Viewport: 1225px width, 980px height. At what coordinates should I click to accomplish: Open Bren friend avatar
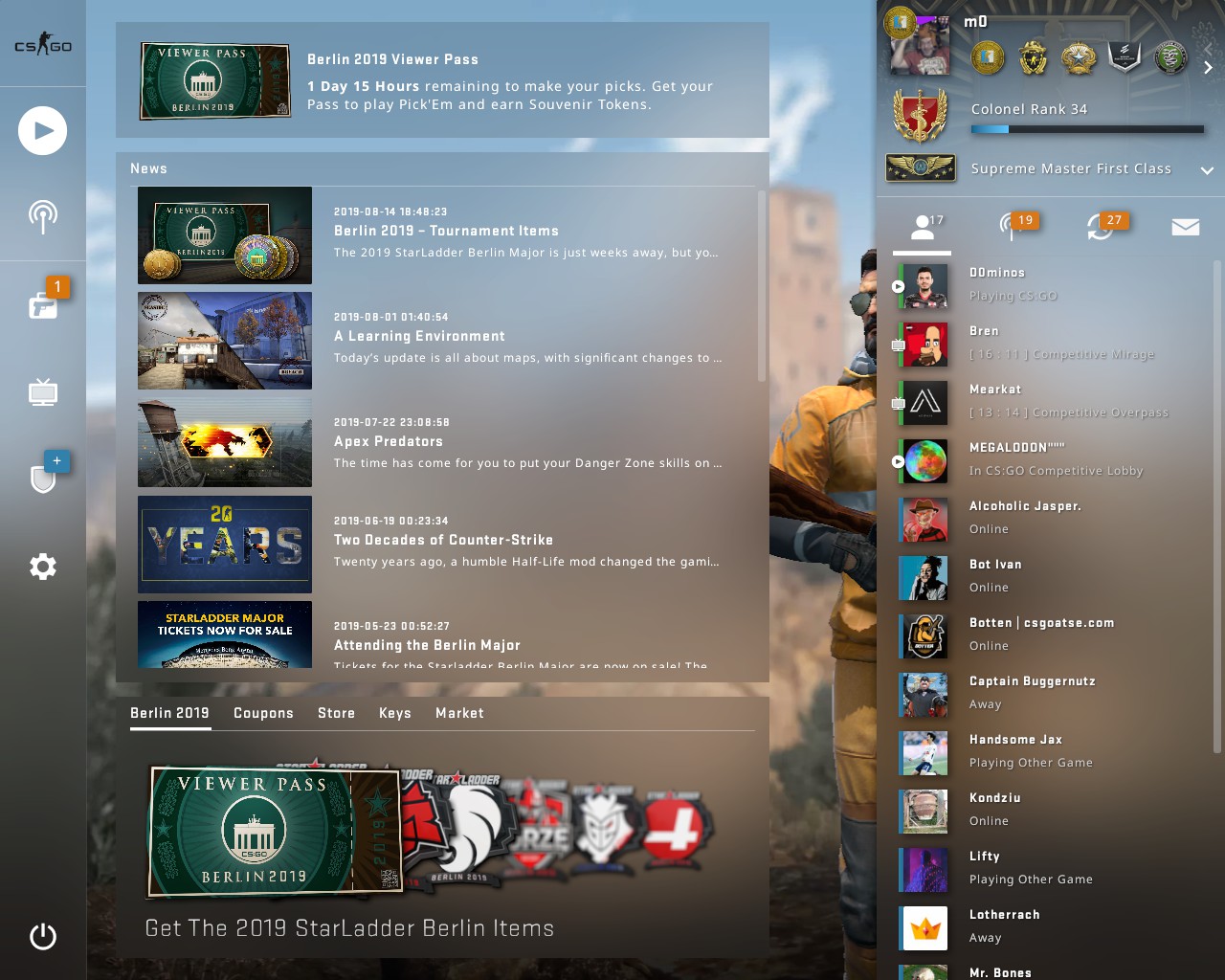tap(925, 344)
